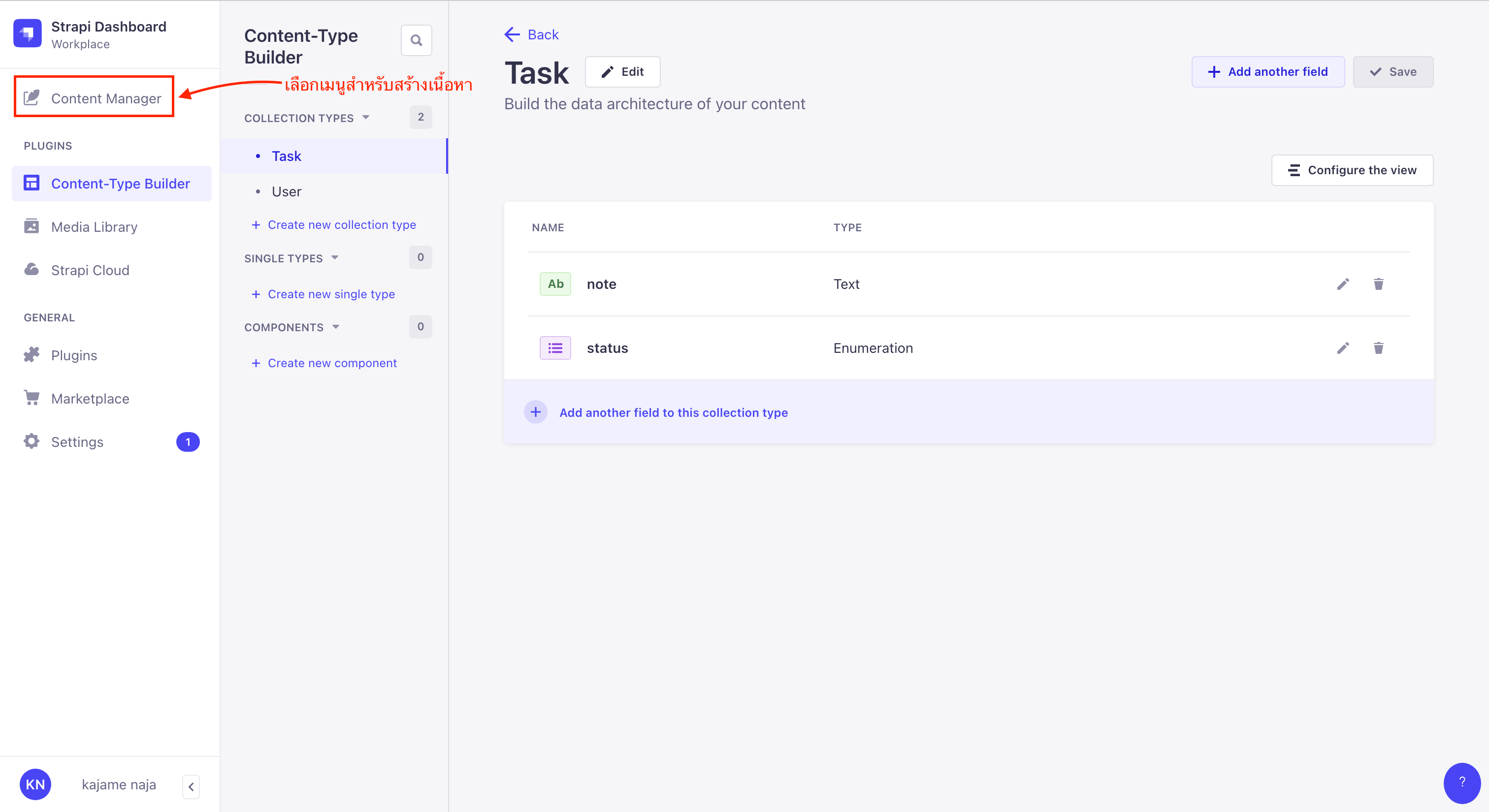Click the TYPE column header
This screenshot has width=1489, height=812.
click(847, 227)
